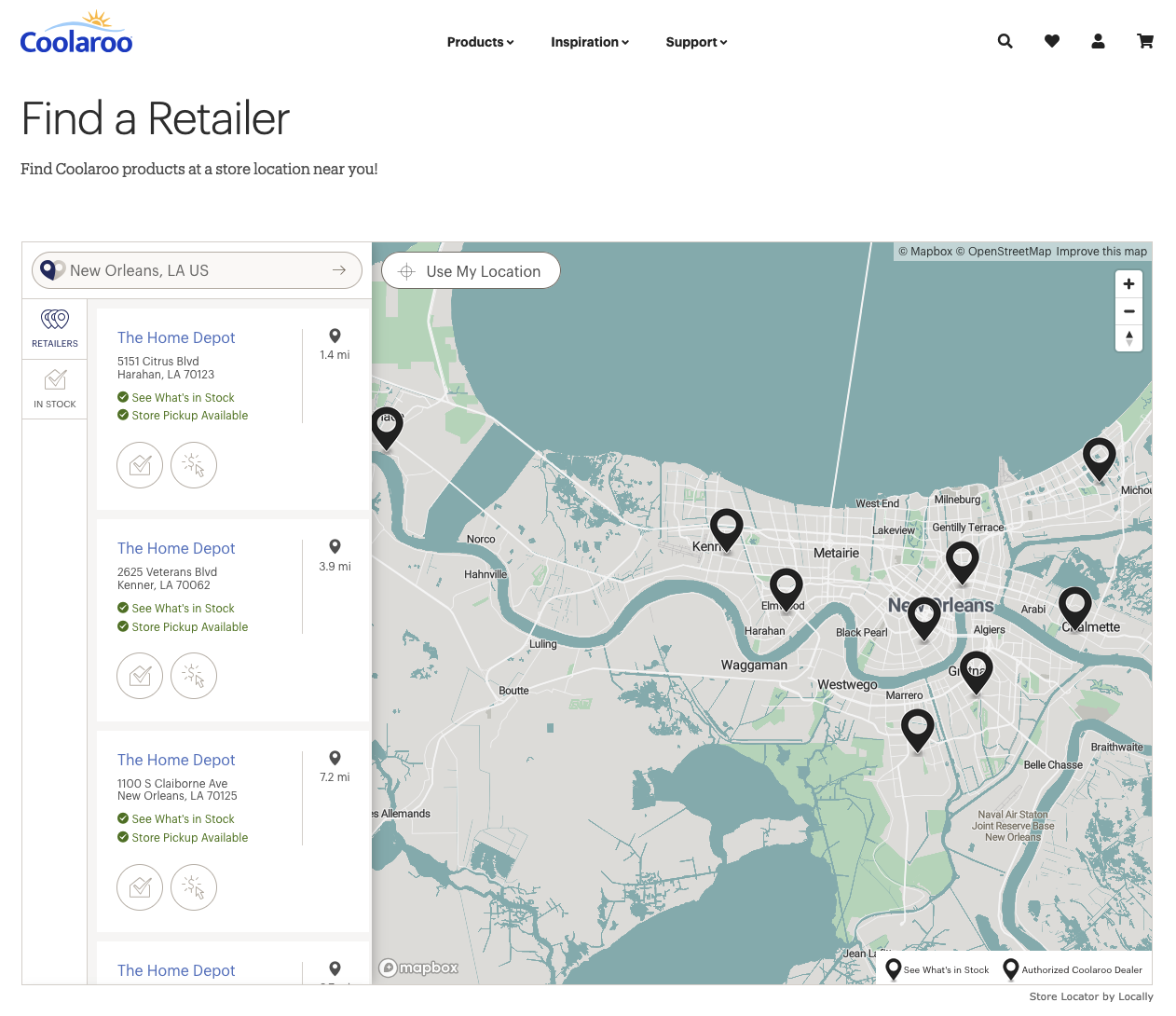Click See What's in Stock for Claiborne Ave store
Screen dimensions: 1176x1016
176,819
